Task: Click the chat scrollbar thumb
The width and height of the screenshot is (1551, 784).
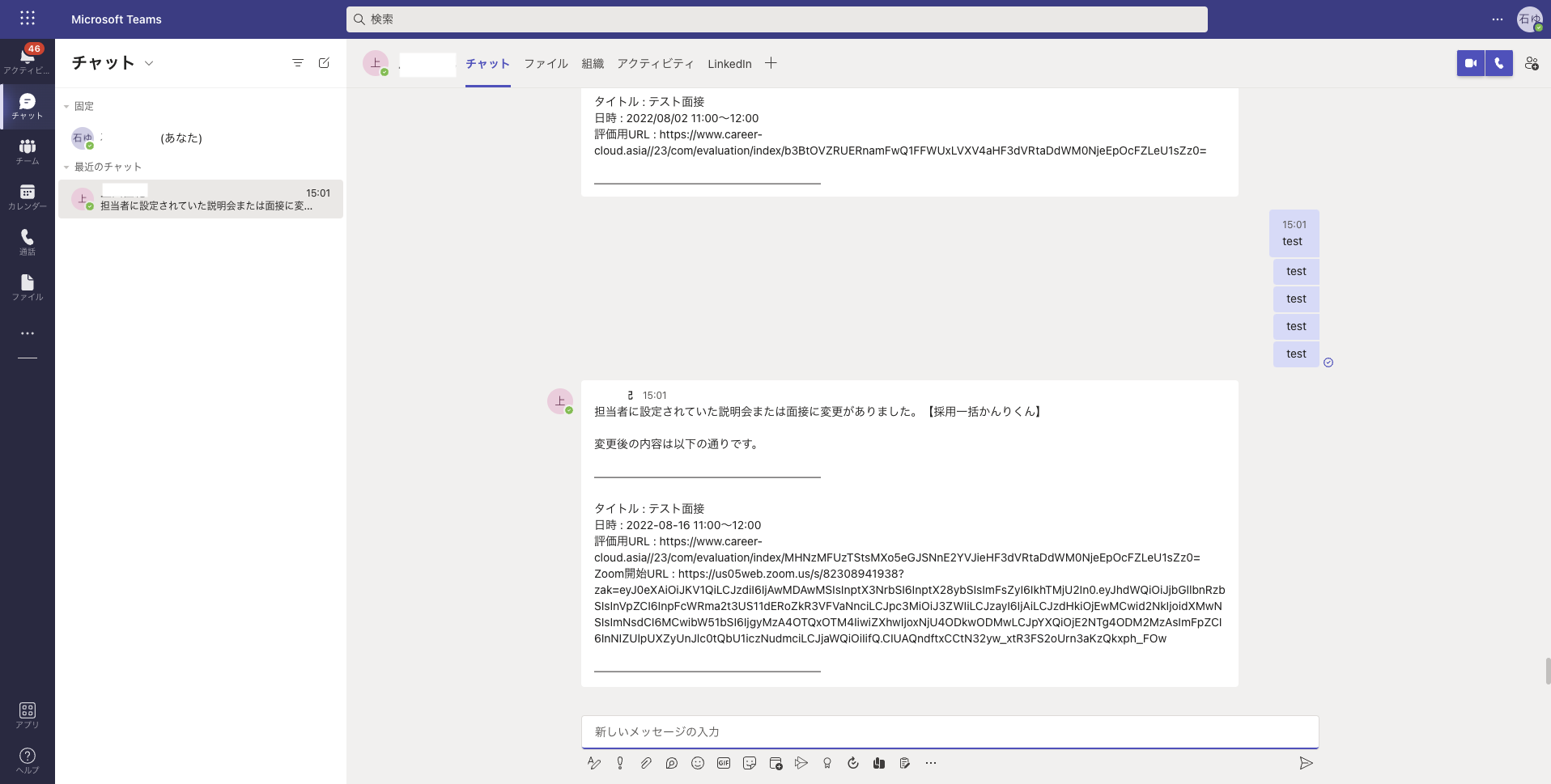Action: 1547,671
